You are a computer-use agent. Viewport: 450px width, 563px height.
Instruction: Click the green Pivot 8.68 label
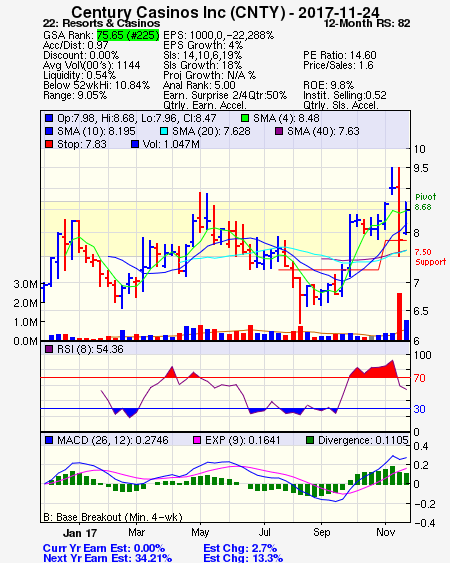coord(426,202)
